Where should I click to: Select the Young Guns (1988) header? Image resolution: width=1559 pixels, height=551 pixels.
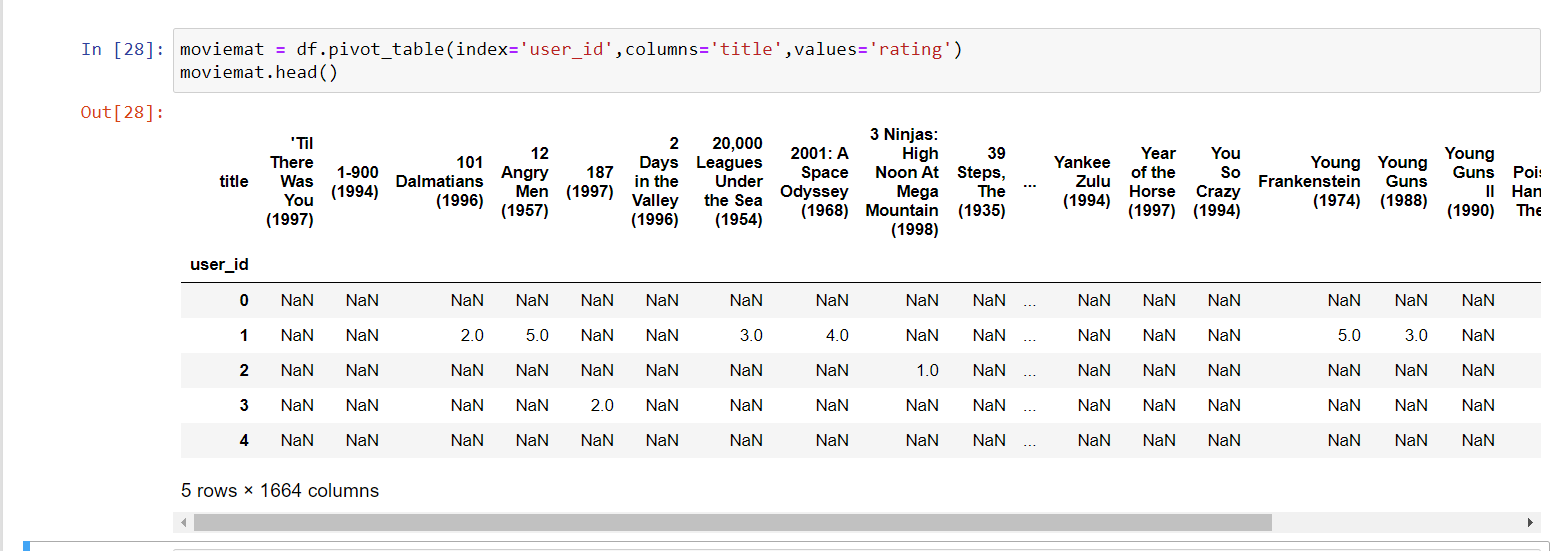(x=1403, y=182)
